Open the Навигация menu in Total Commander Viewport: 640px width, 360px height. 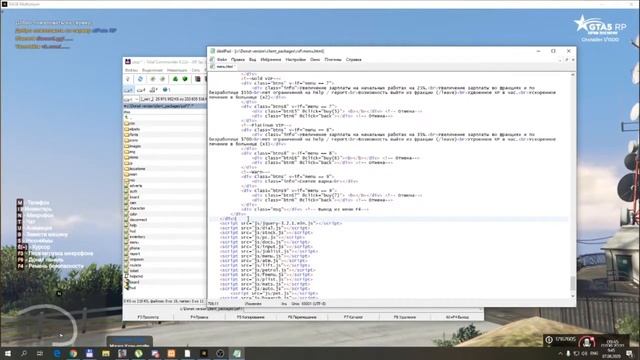[177, 70]
